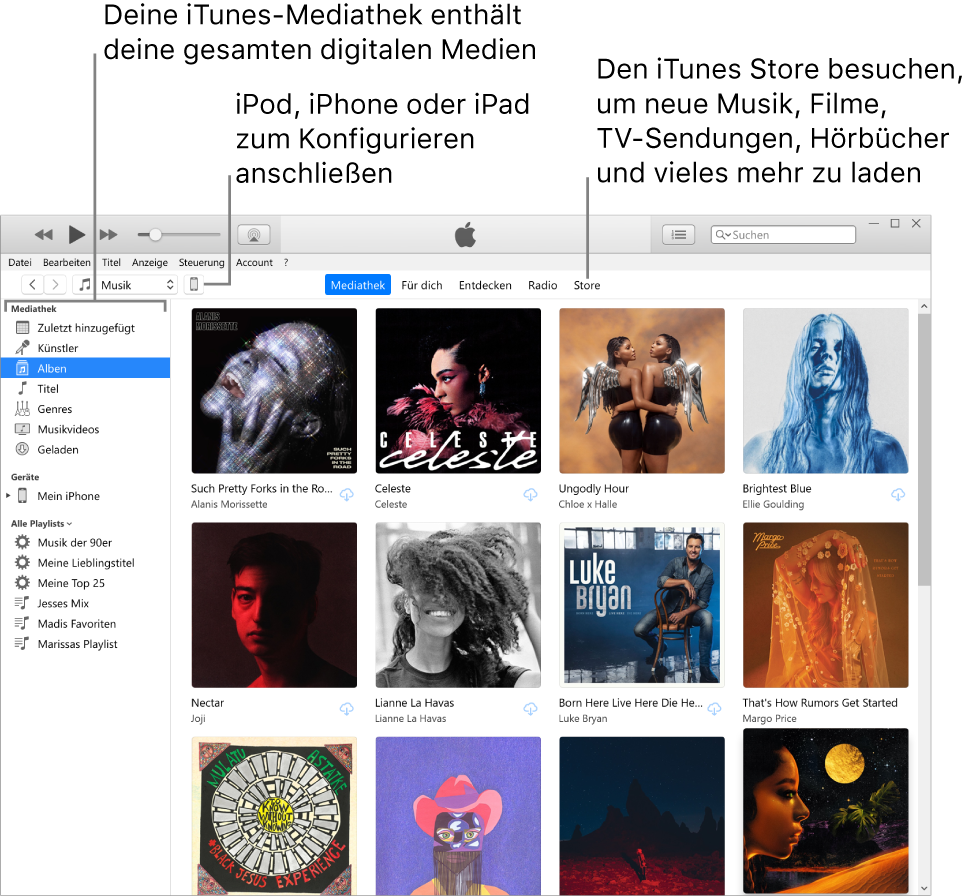Select Künstler in the sidebar

pos(85,348)
